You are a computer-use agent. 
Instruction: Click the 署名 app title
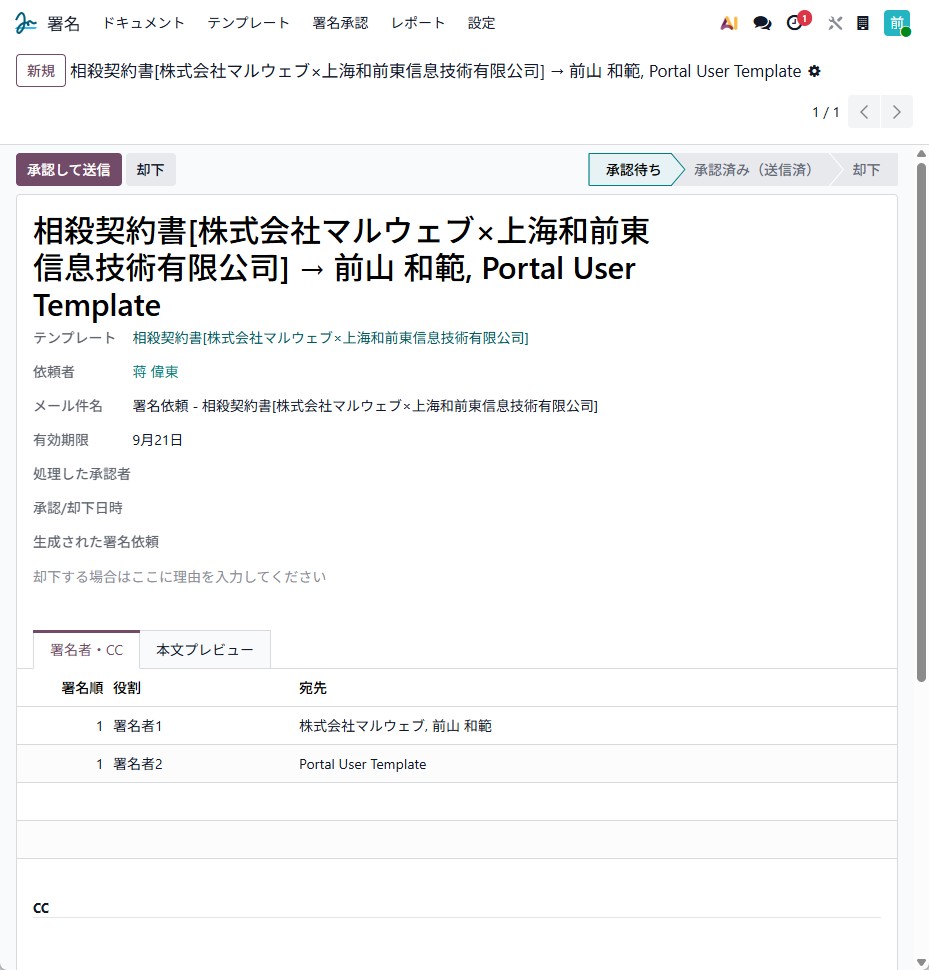64,24
